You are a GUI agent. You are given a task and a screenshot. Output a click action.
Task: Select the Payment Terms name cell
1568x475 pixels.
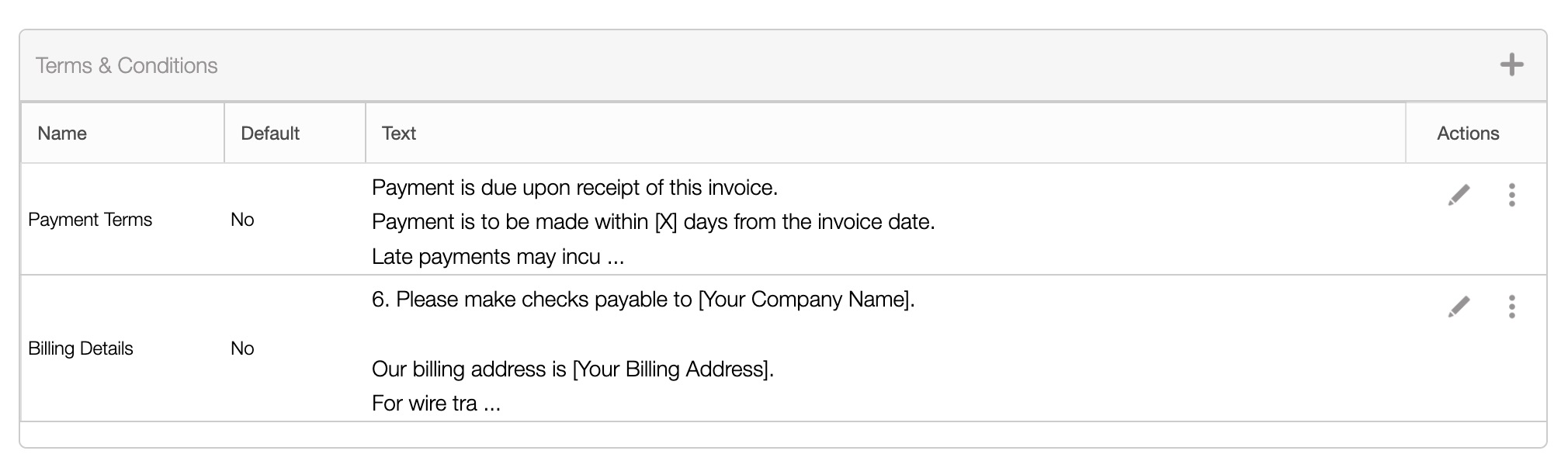(90, 220)
